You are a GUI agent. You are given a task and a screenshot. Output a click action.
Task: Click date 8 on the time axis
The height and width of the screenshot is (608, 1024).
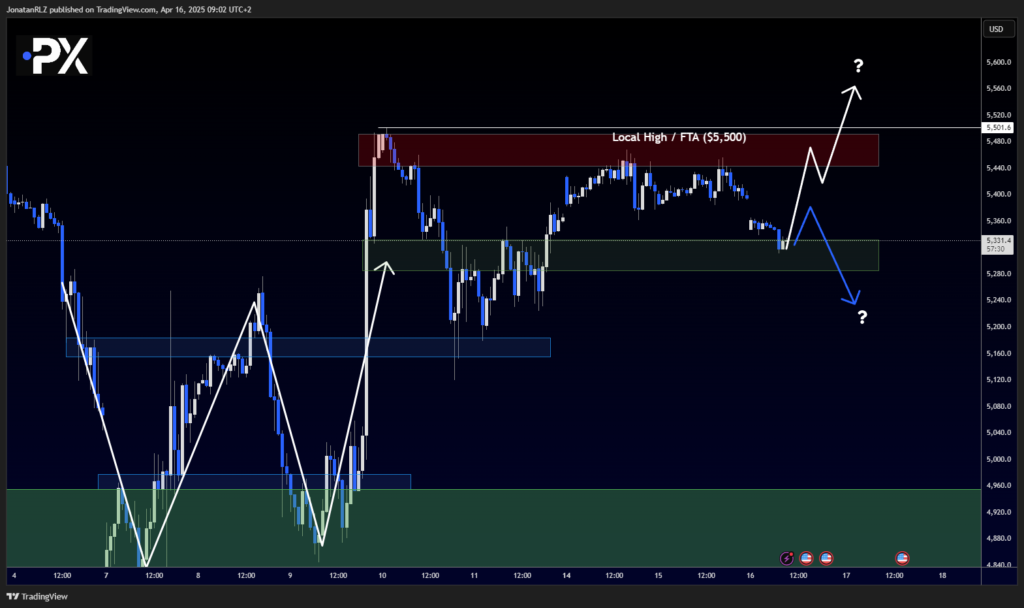(198, 575)
